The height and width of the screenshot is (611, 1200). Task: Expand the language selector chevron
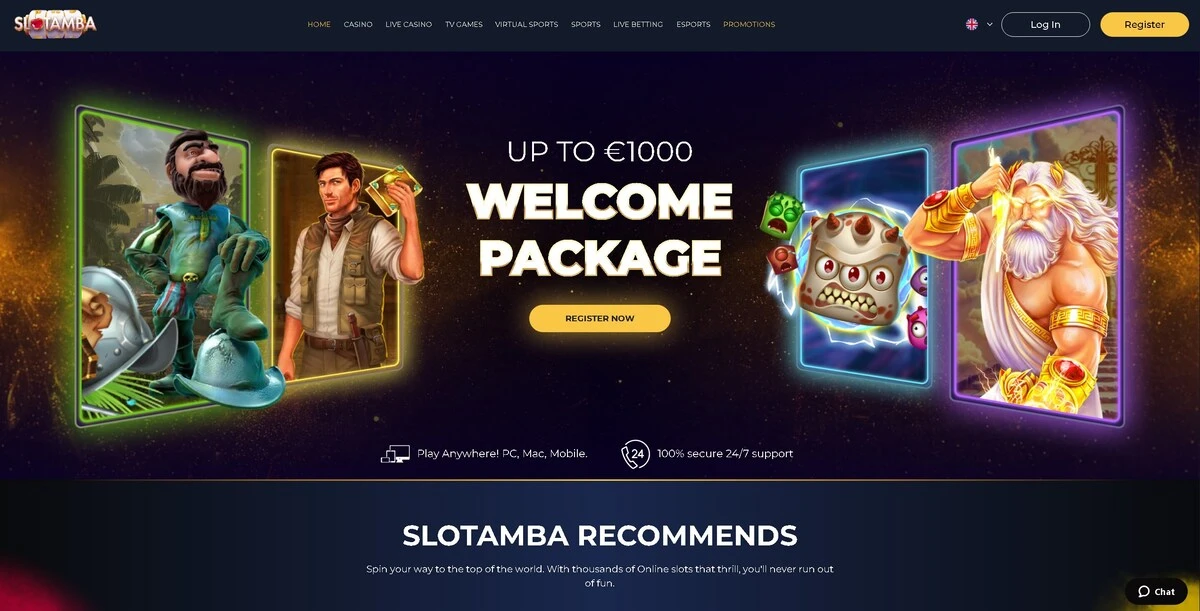[990, 24]
